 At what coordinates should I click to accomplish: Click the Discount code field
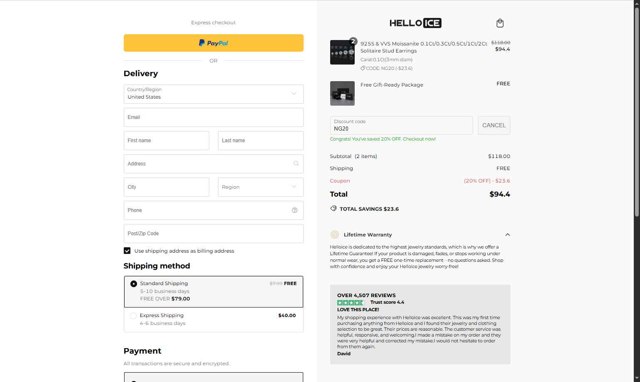click(401, 125)
